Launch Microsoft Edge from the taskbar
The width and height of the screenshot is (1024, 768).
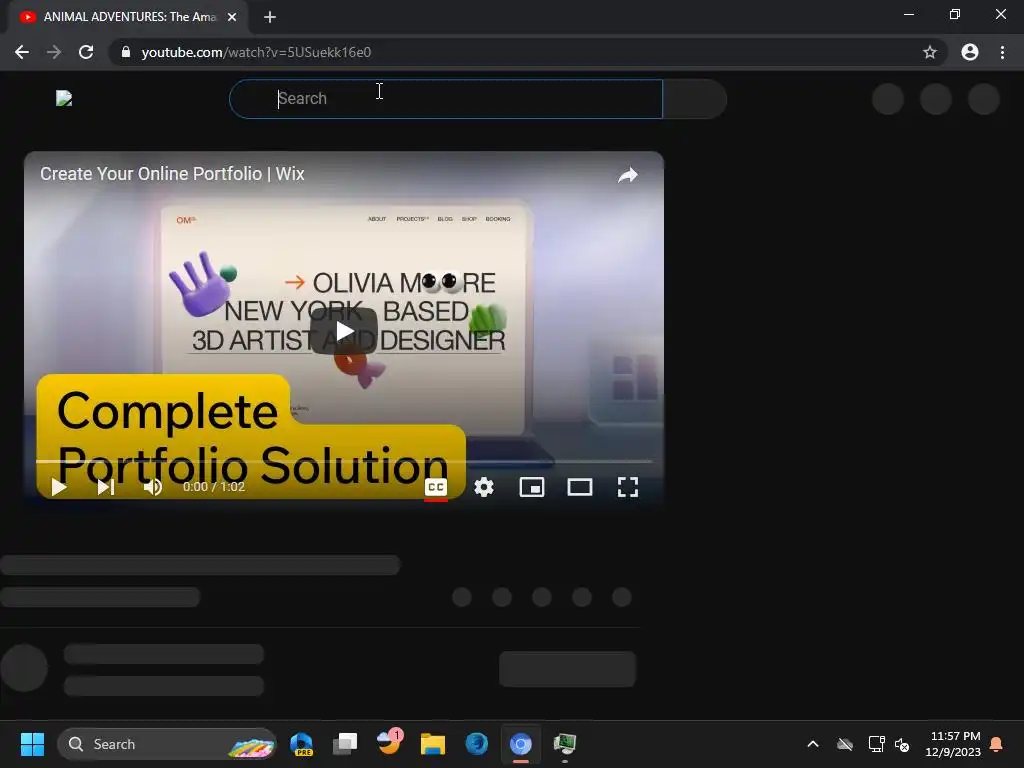pos(477,744)
